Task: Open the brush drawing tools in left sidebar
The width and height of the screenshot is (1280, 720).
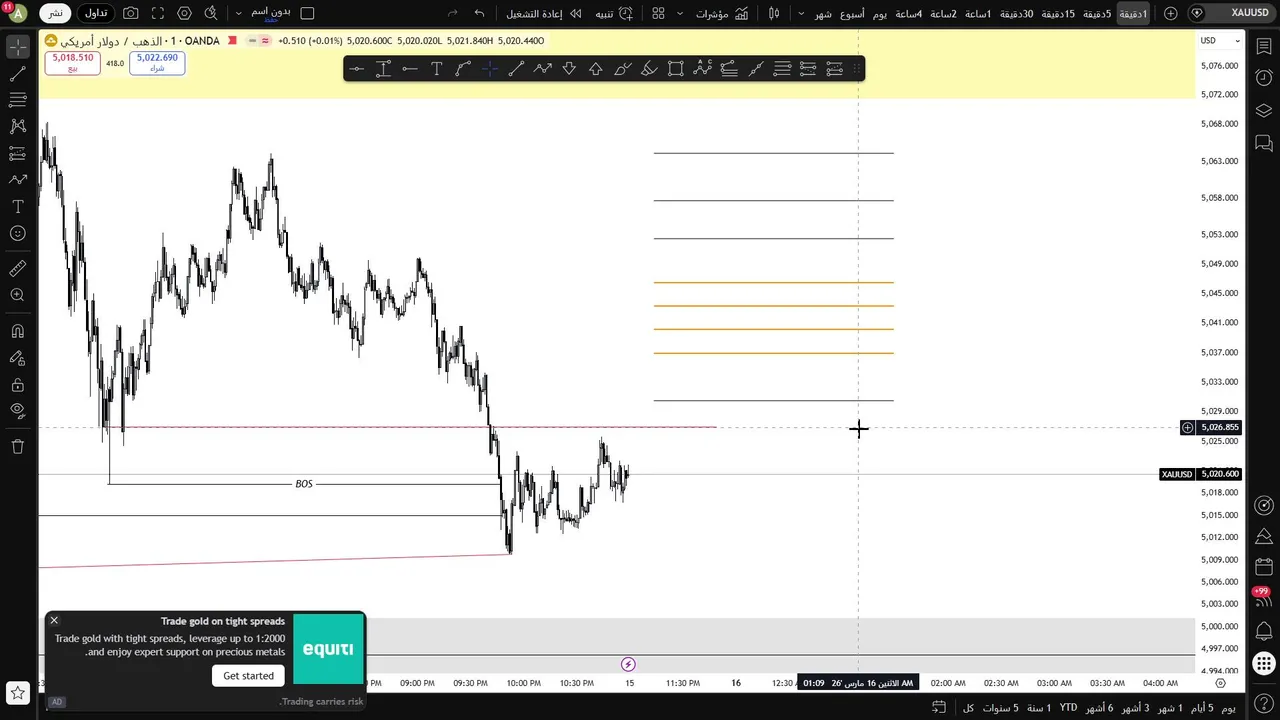Action: tap(17, 180)
